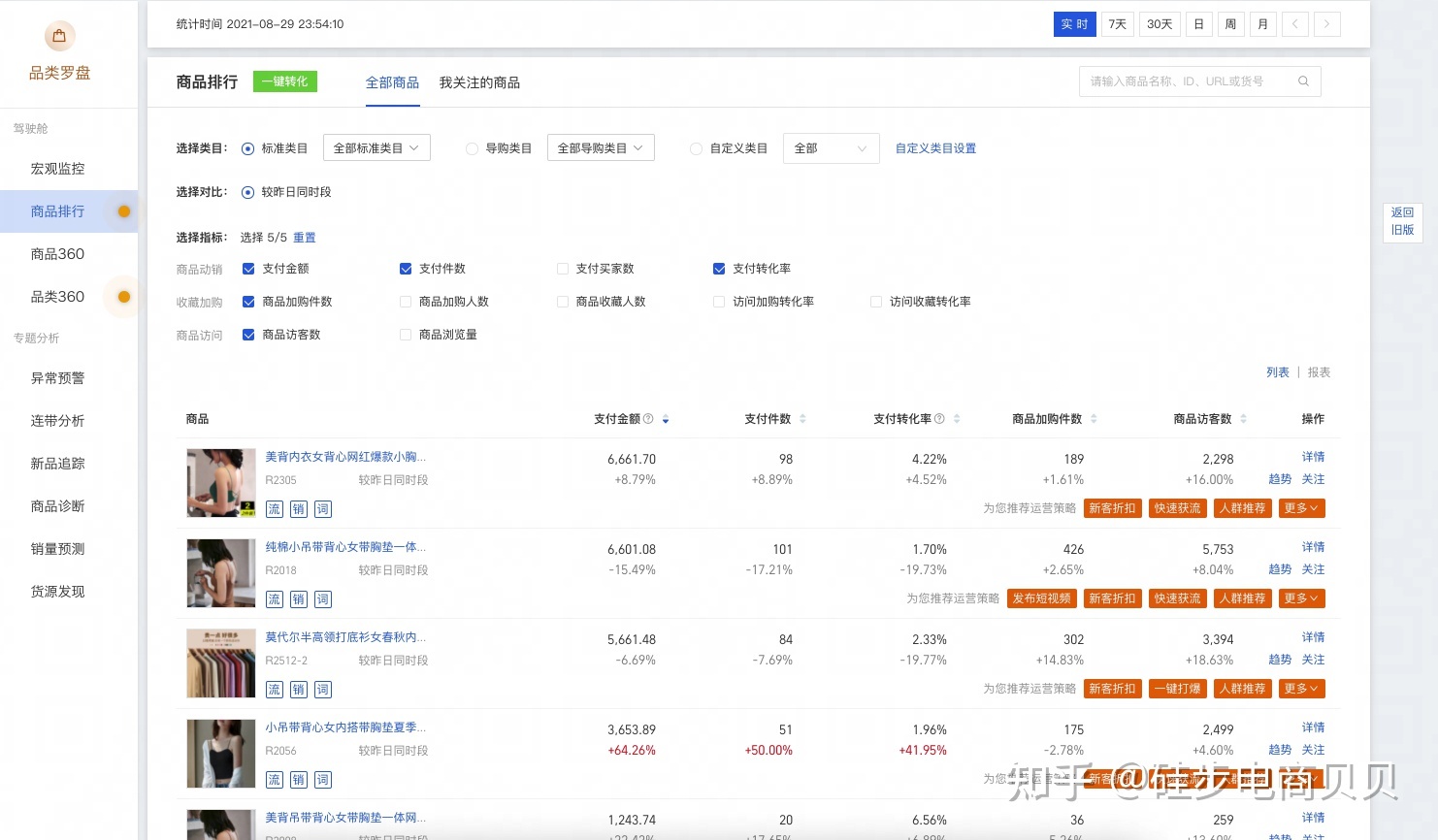The image size is (1438, 840).
Task: Click the help icon beside 支付金额 header
Action: click(x=648, y=419)
